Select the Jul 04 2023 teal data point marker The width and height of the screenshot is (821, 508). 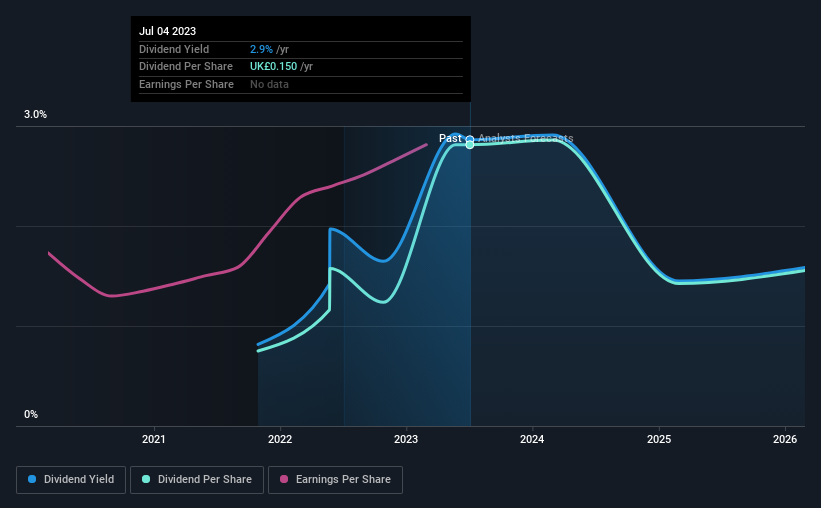[x=470, y=145]
